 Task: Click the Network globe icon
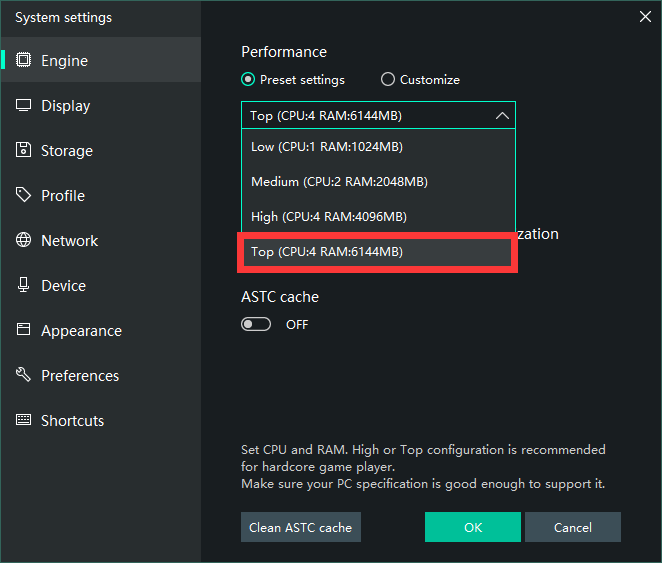[23, 240]
